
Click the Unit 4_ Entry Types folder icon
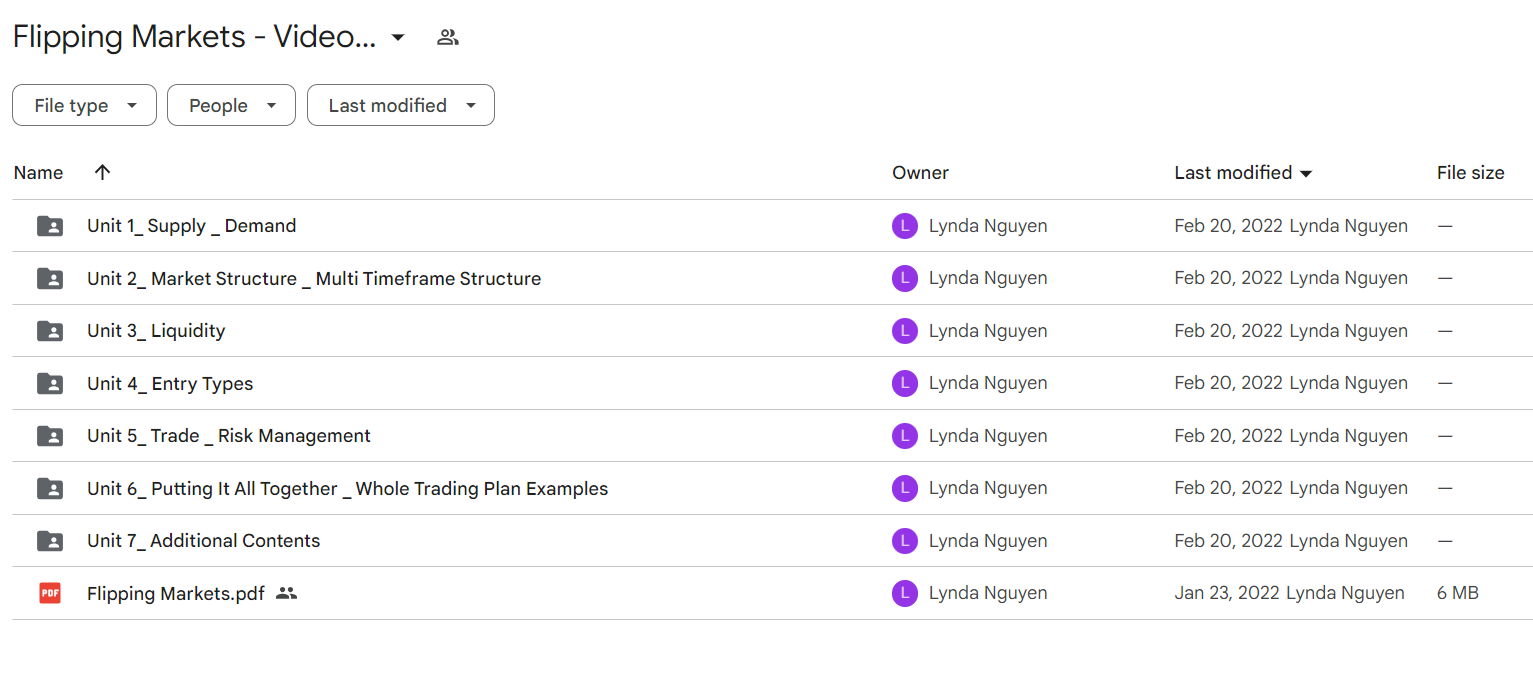(50, 383)
